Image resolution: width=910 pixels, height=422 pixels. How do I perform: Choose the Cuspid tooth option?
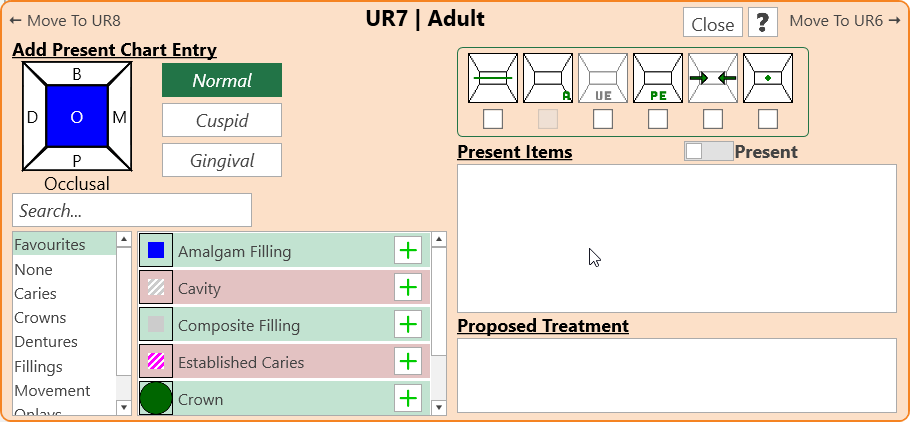point(222,120)
